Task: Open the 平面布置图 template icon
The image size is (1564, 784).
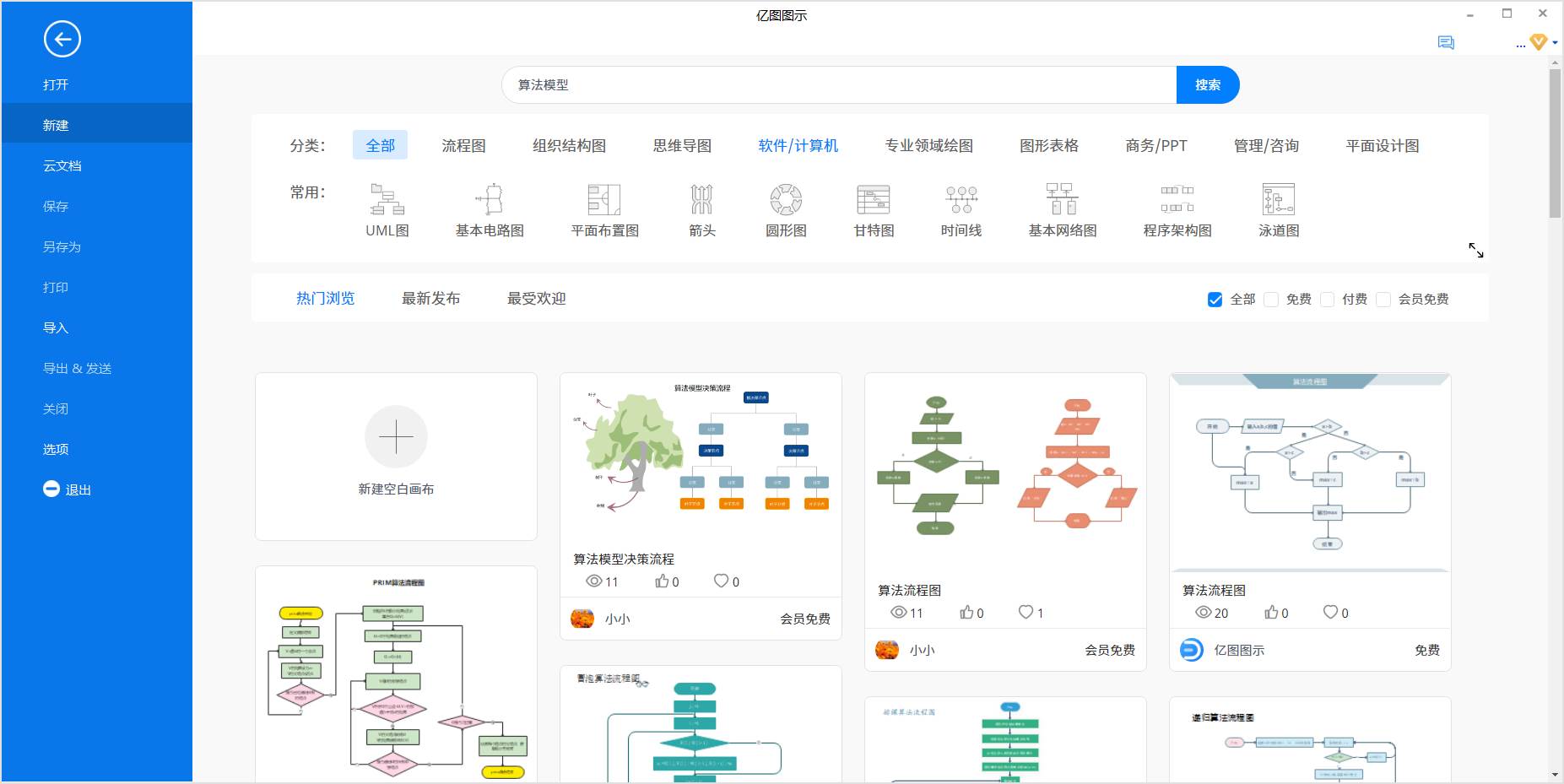Action: (604, 199)
